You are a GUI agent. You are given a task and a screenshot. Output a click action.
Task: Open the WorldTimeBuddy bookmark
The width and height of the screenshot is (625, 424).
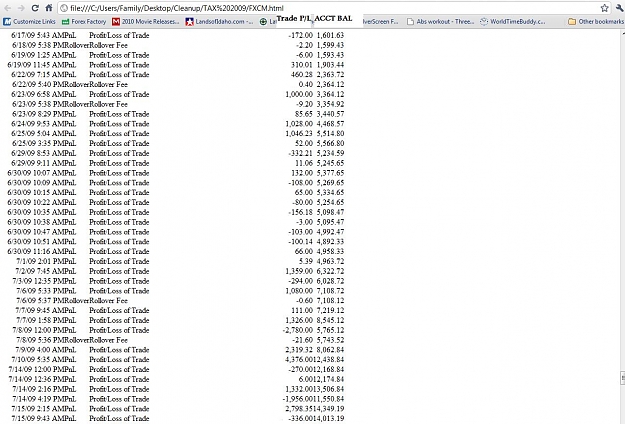click(513, 22)
